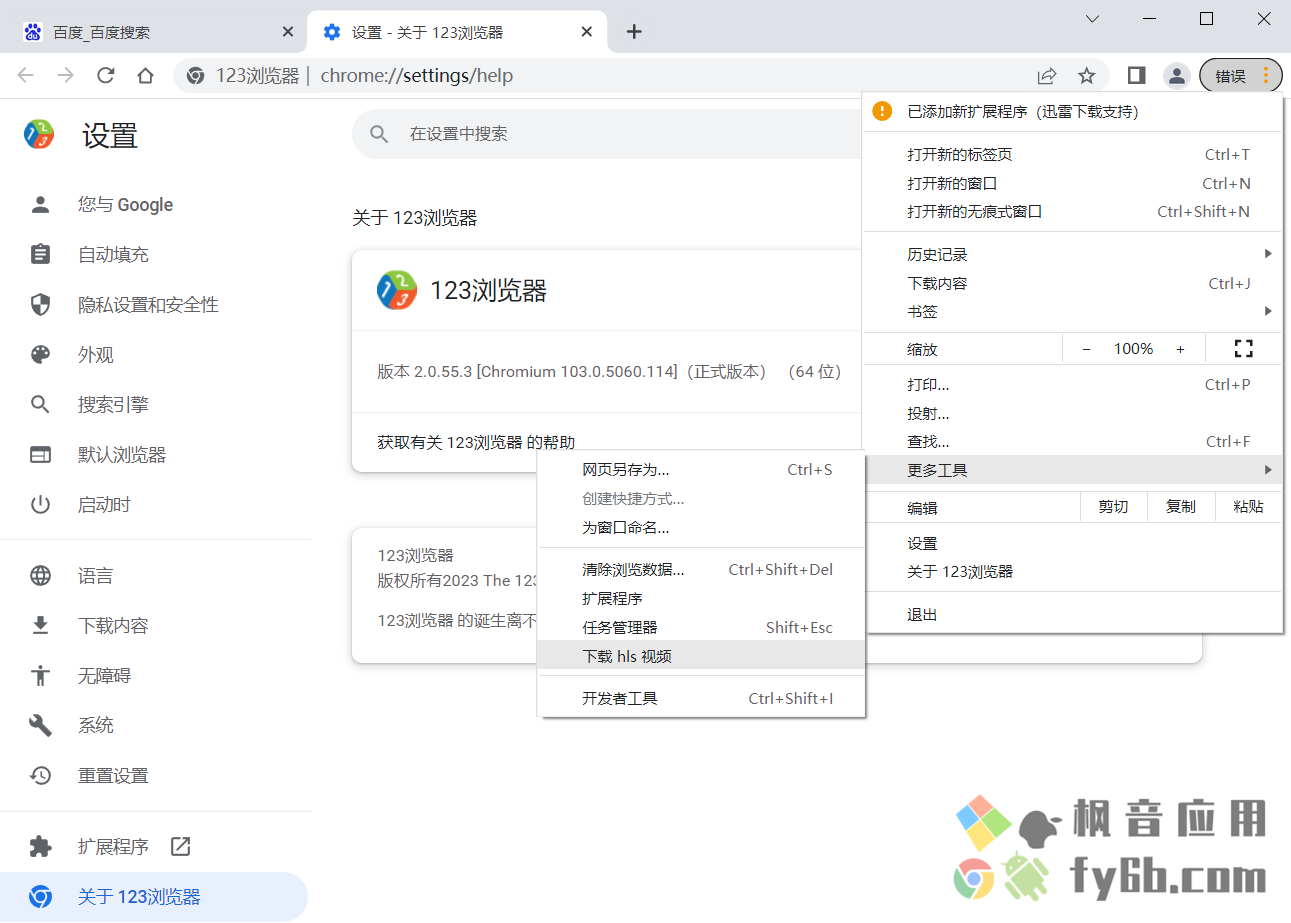Choose 设置 in the main menu
Viewport: 1291px width, 923px height.
[1072, 544]
